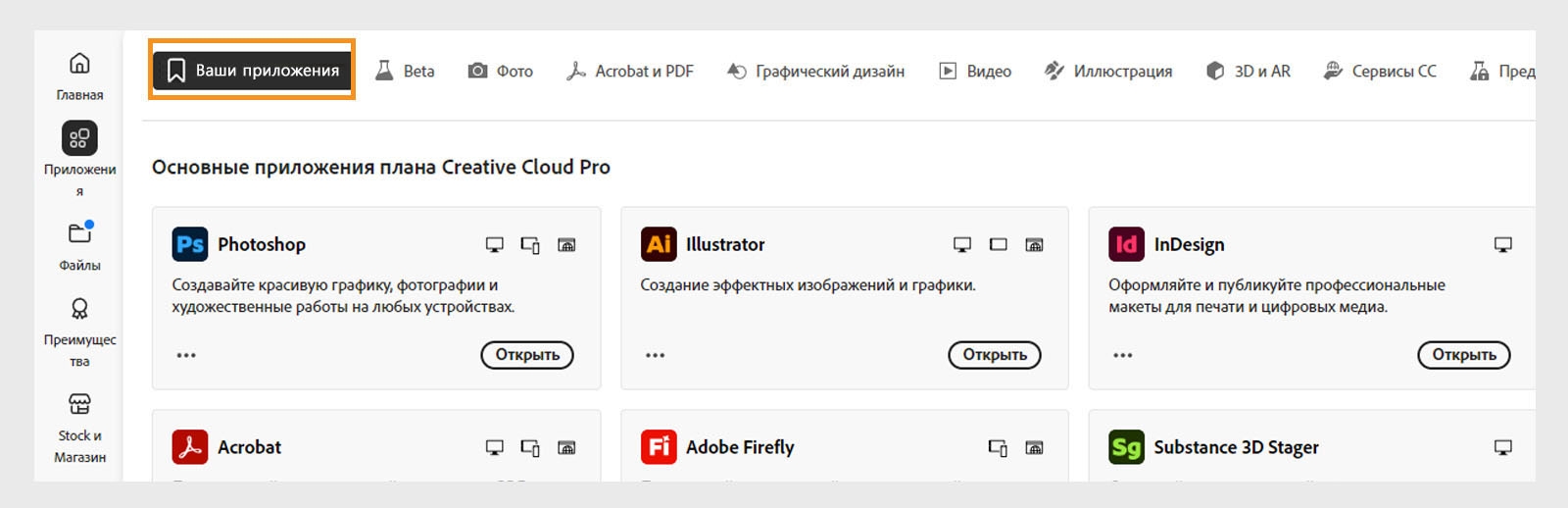Click Acrobat's mobile devices platform icon
The image size is (1568, 508).
pos(530,448)
